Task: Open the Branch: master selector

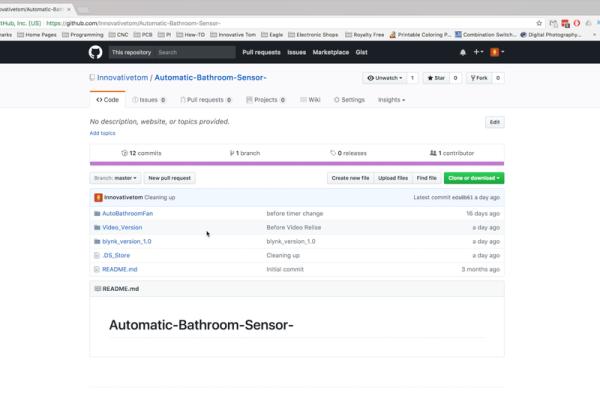Action: (x=115, y=178)
